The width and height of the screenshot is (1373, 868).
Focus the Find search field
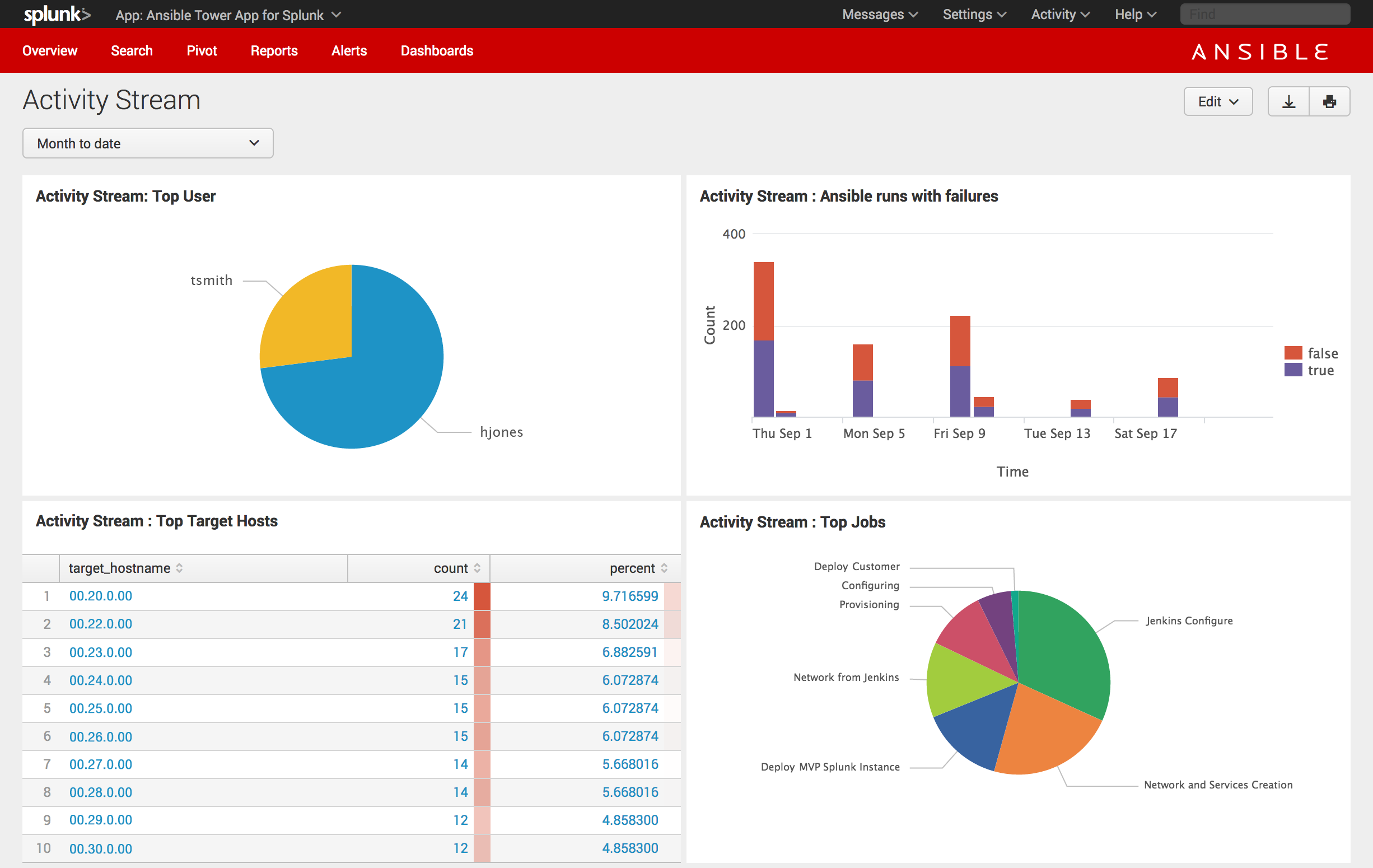click(x=1264, y=14)
